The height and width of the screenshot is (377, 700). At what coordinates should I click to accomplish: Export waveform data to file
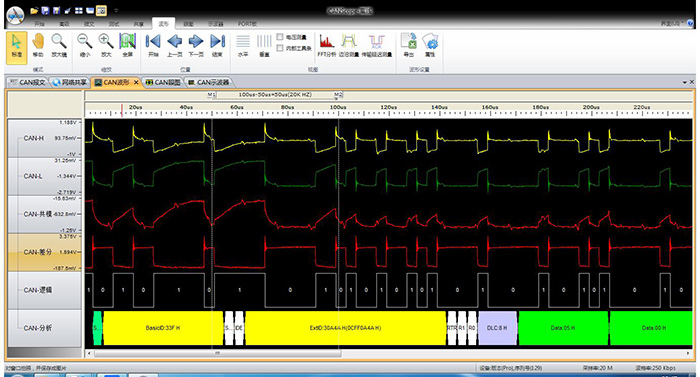point(408,46)
